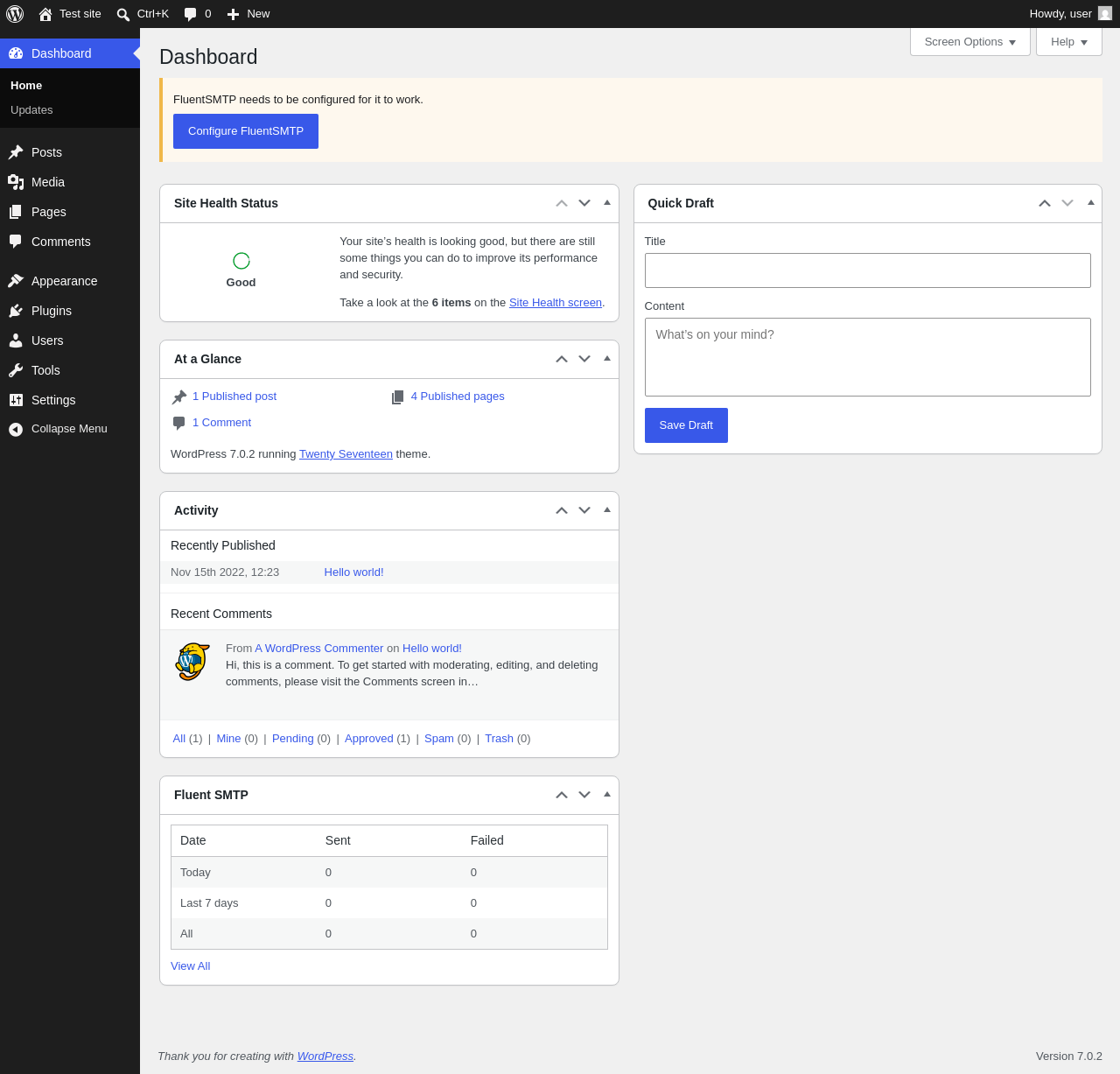Open A WordPress Commenter link

click(319, 649)
